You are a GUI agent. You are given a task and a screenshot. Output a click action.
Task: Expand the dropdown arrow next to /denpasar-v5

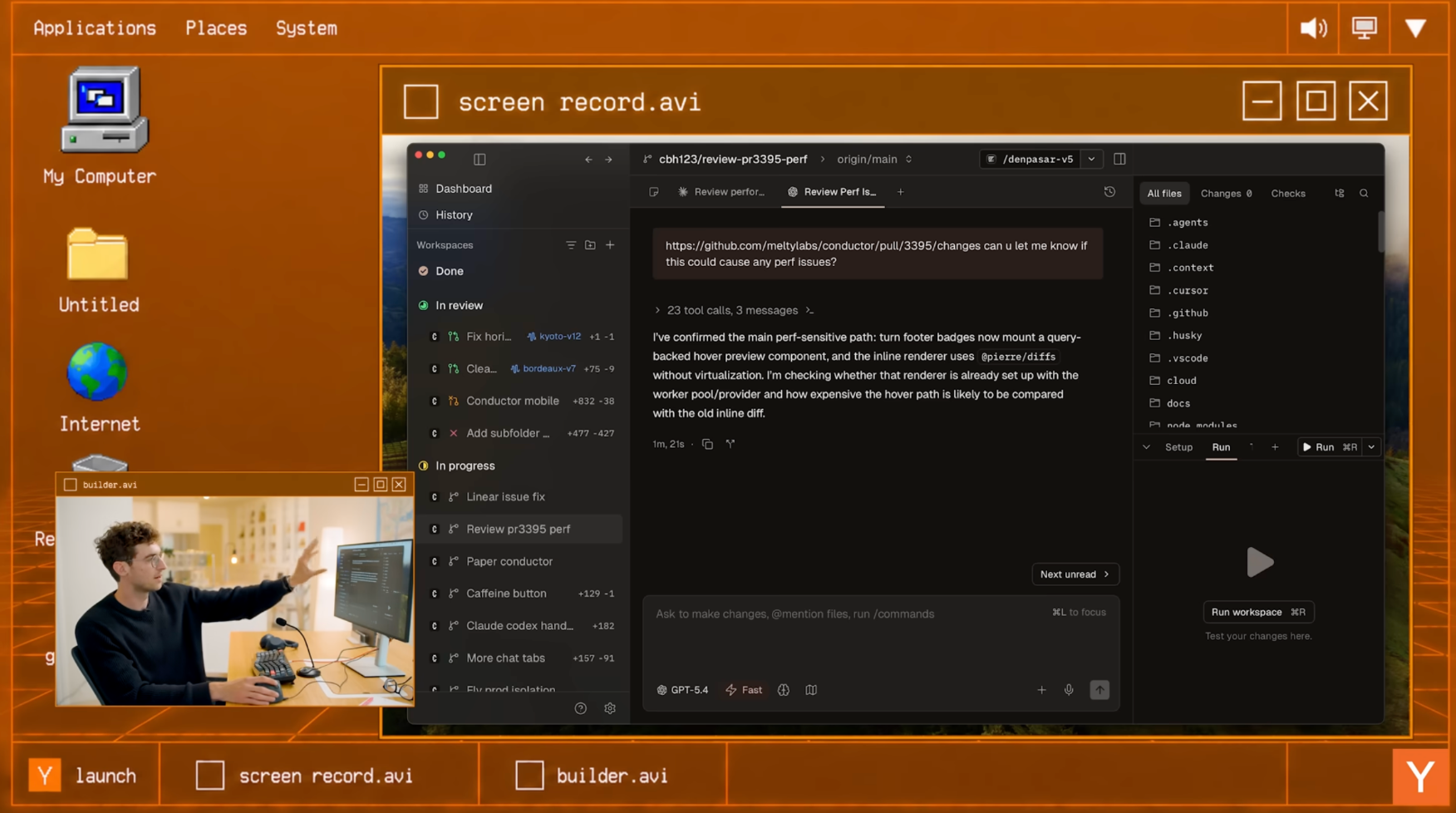point(1092,159)
